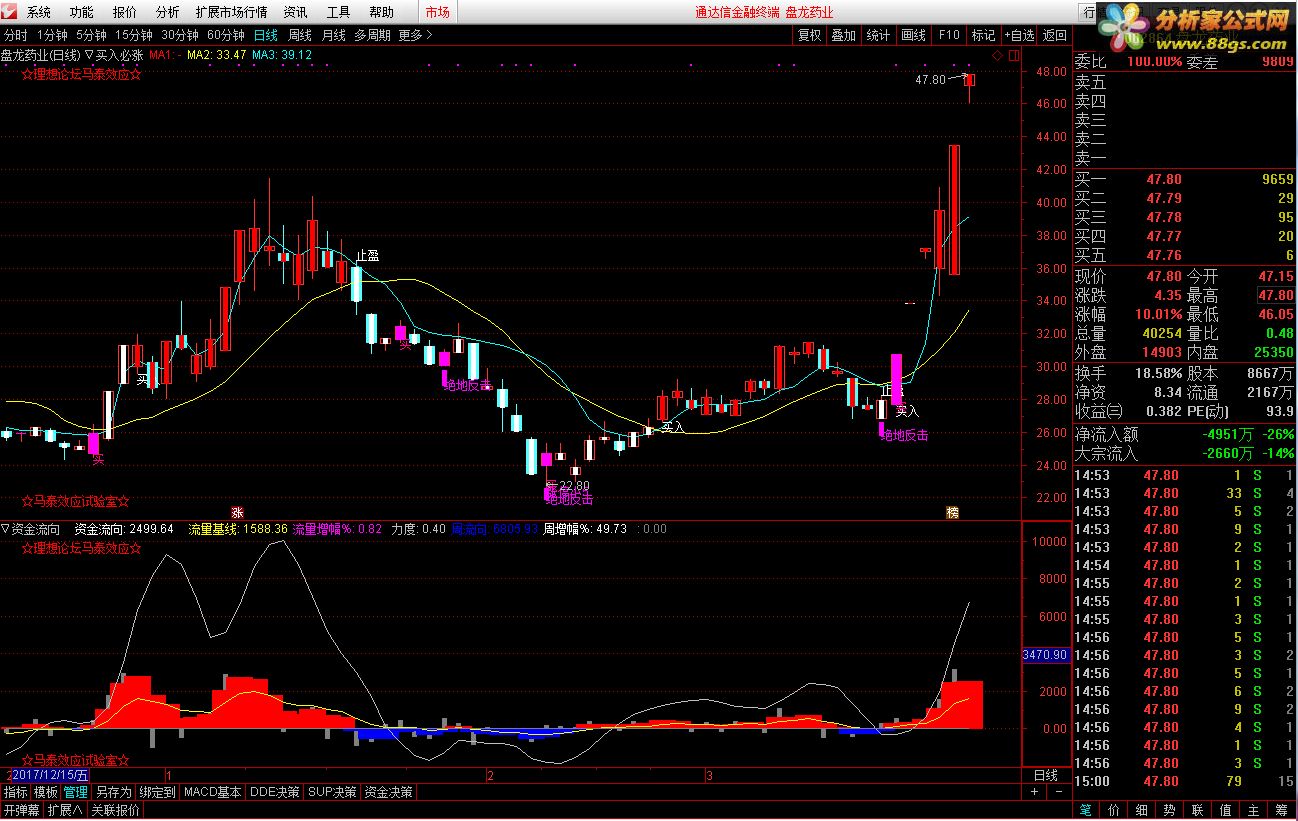This screenshot has height=821, width=1298.
Task: Click the 标记 mark button
Action: [983, 34]
